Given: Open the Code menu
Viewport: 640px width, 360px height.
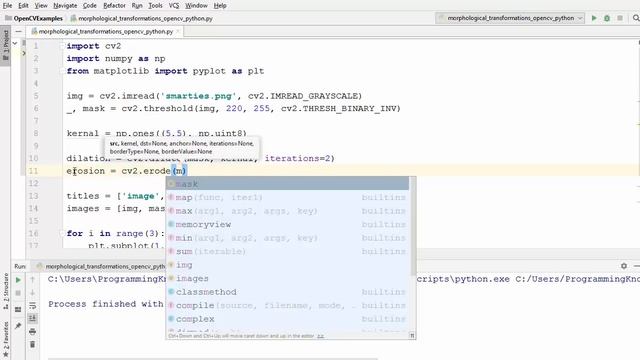Looking at the screenshot, I should point(89,6).
